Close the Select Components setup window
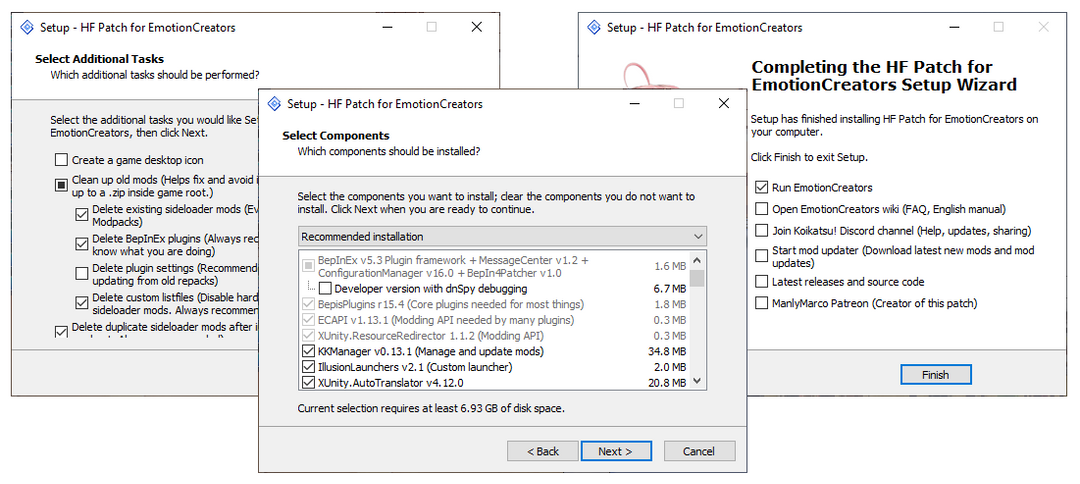This screenshot has width=1080, height=484. click(x=723, y=104)
